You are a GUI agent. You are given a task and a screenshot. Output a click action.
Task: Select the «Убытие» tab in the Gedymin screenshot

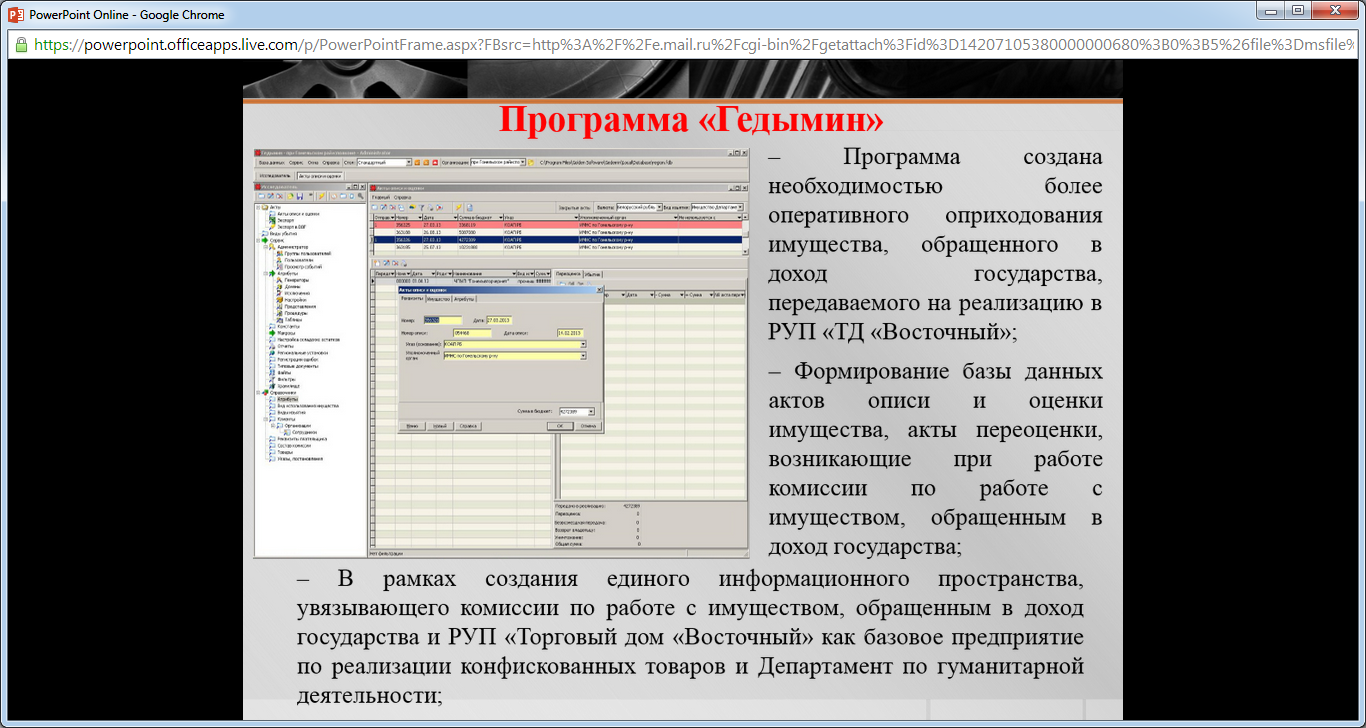coord(593,274)
